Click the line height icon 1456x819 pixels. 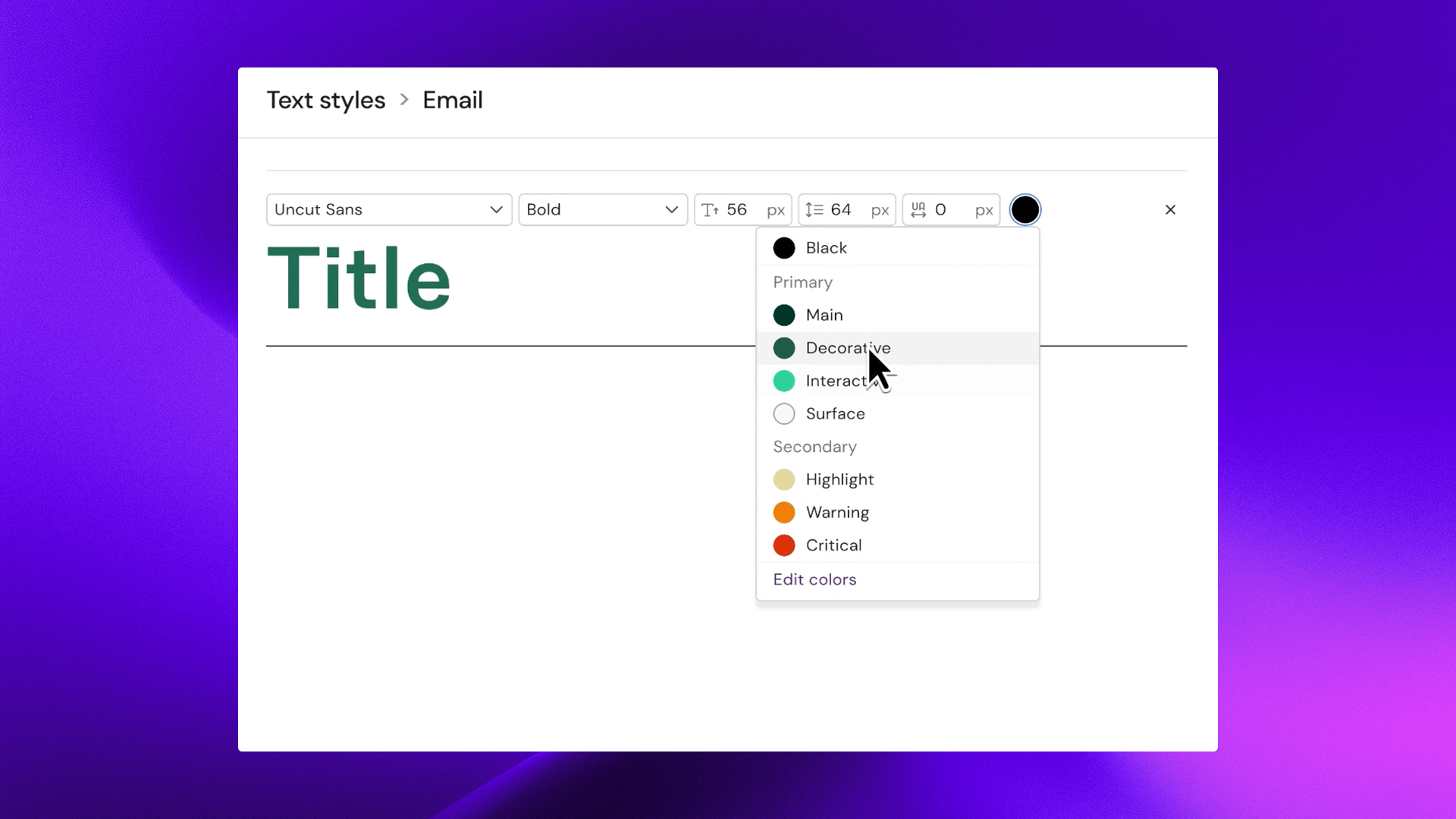tap(814, 210)
